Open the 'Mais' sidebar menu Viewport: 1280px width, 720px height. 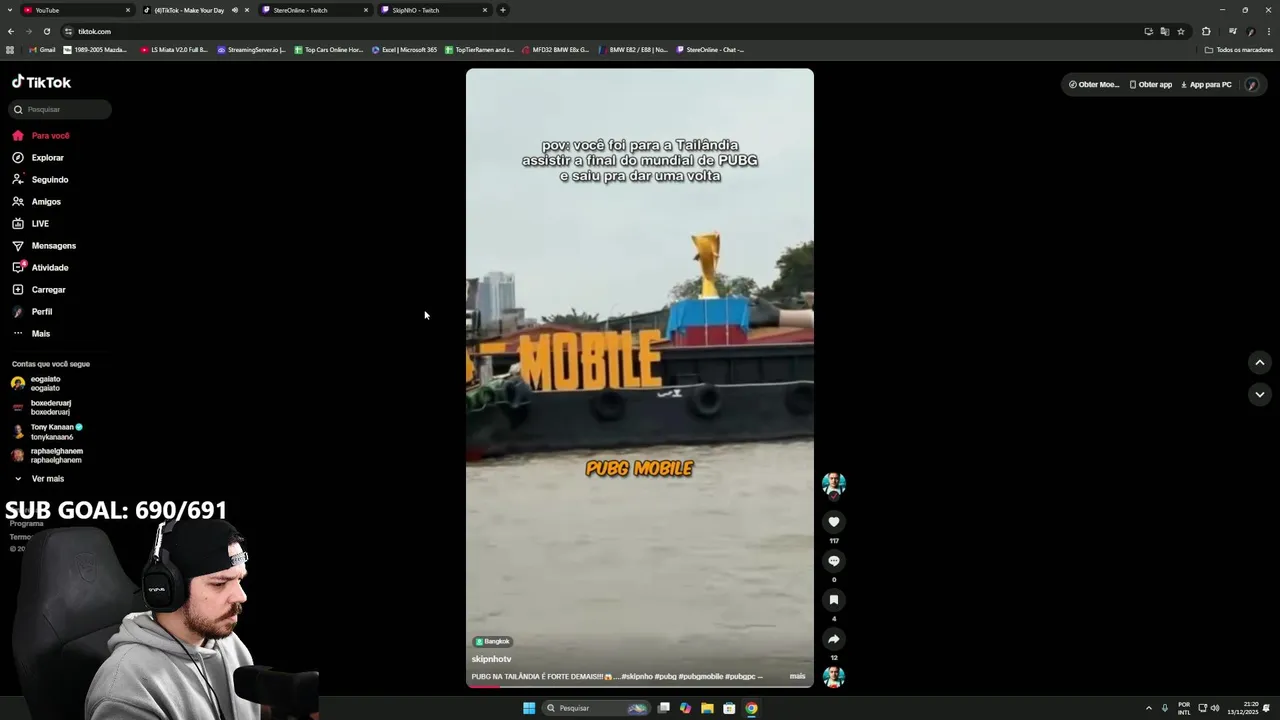(x=31, y=334)
